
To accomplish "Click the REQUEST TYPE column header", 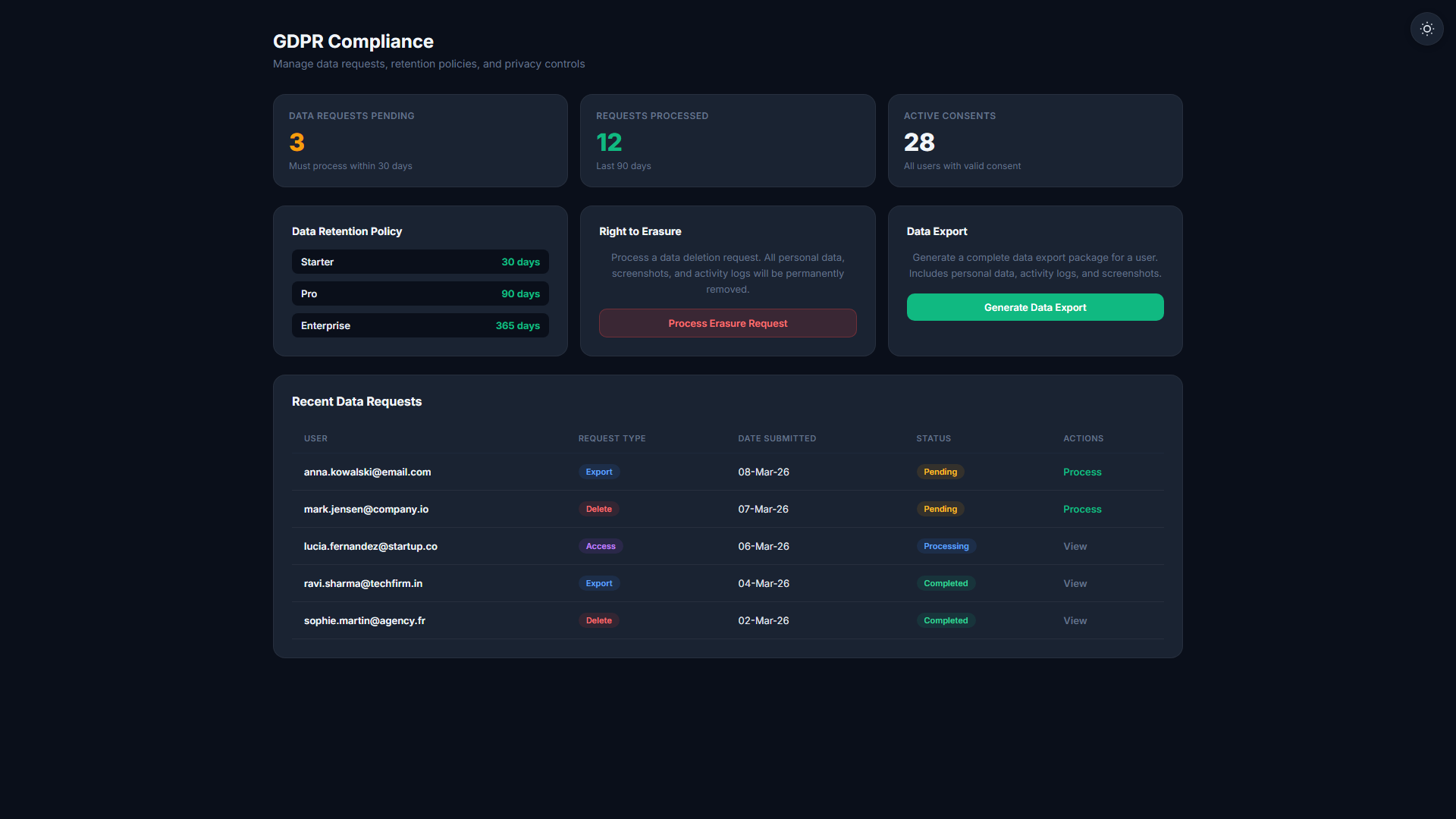I will coord(612,438).
